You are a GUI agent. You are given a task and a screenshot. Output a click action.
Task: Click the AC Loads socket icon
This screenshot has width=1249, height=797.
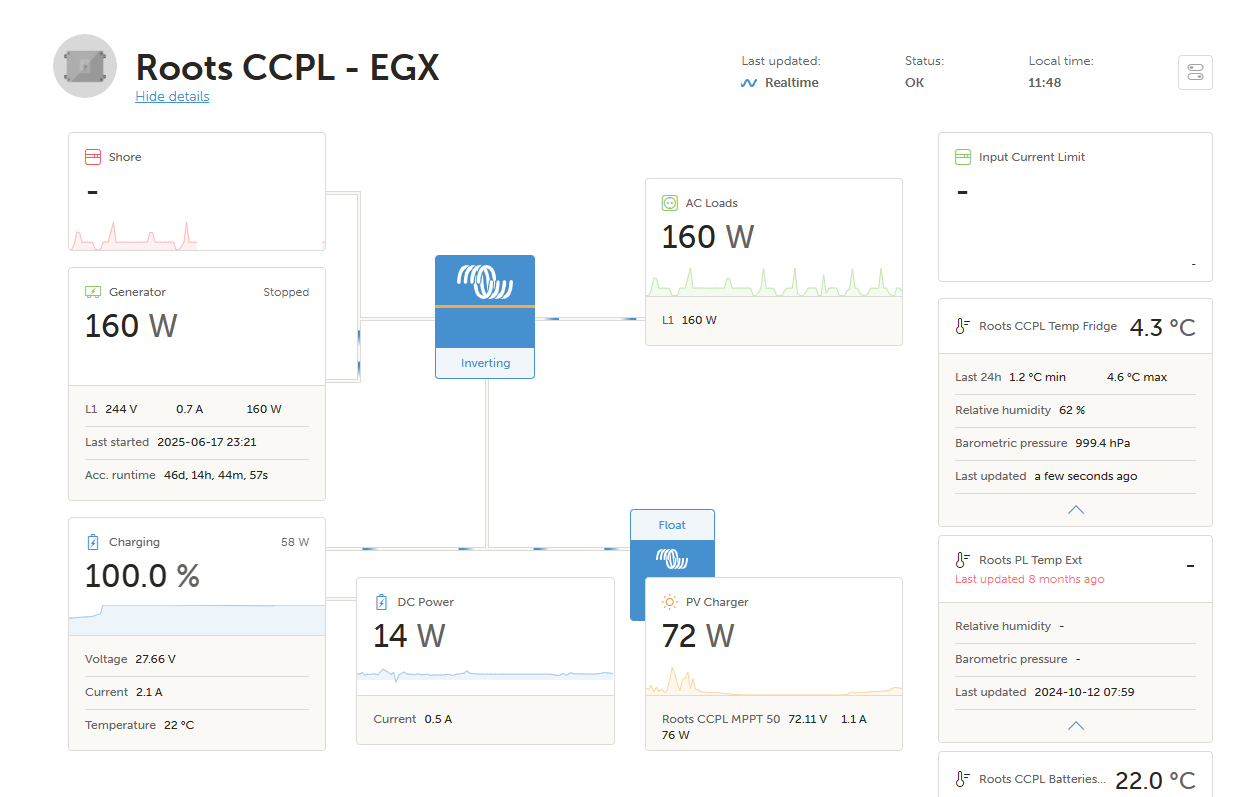coord(670,203)
